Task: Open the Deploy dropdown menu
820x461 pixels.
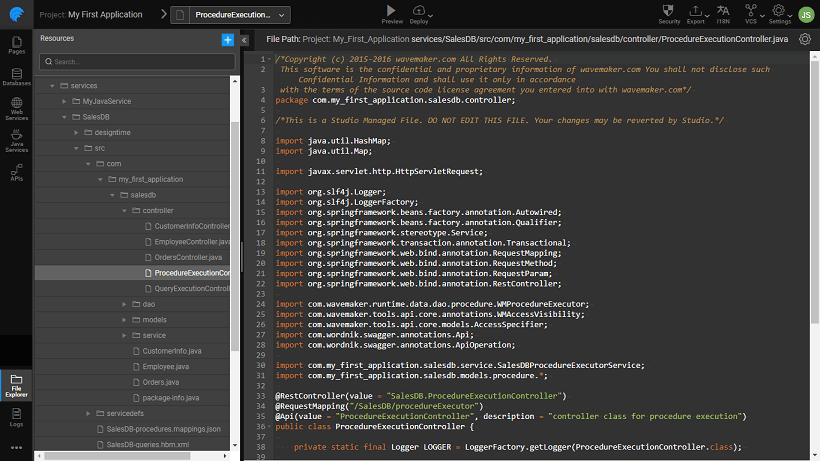Action: 420,14
